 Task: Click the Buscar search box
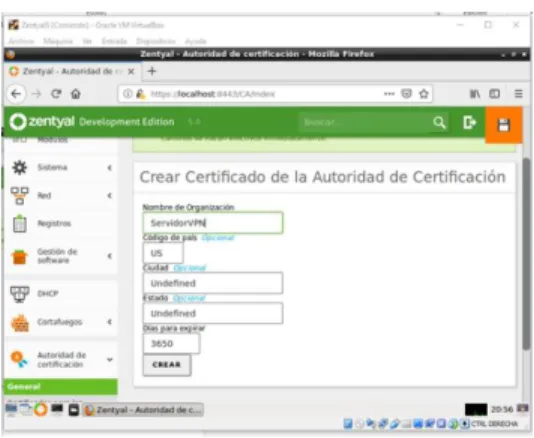[x=364, y=122]
